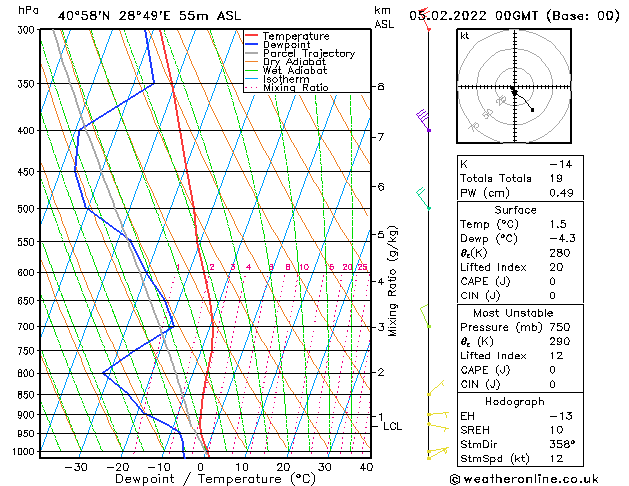The image size is (629, 486).
Task: Click the 'km ASL' altitude axis header
Action: click(384, 17)
